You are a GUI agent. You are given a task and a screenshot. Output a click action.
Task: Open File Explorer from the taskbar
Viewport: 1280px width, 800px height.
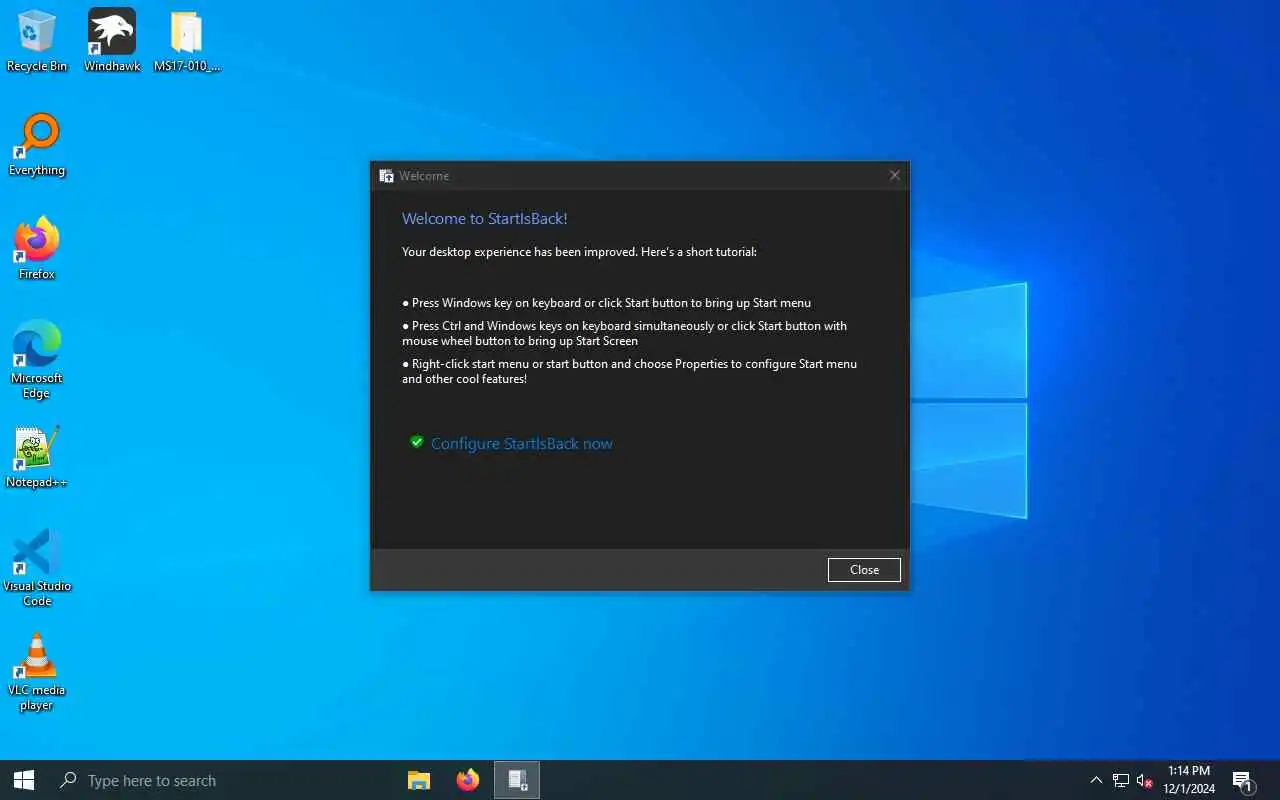(x=419, y=780)
